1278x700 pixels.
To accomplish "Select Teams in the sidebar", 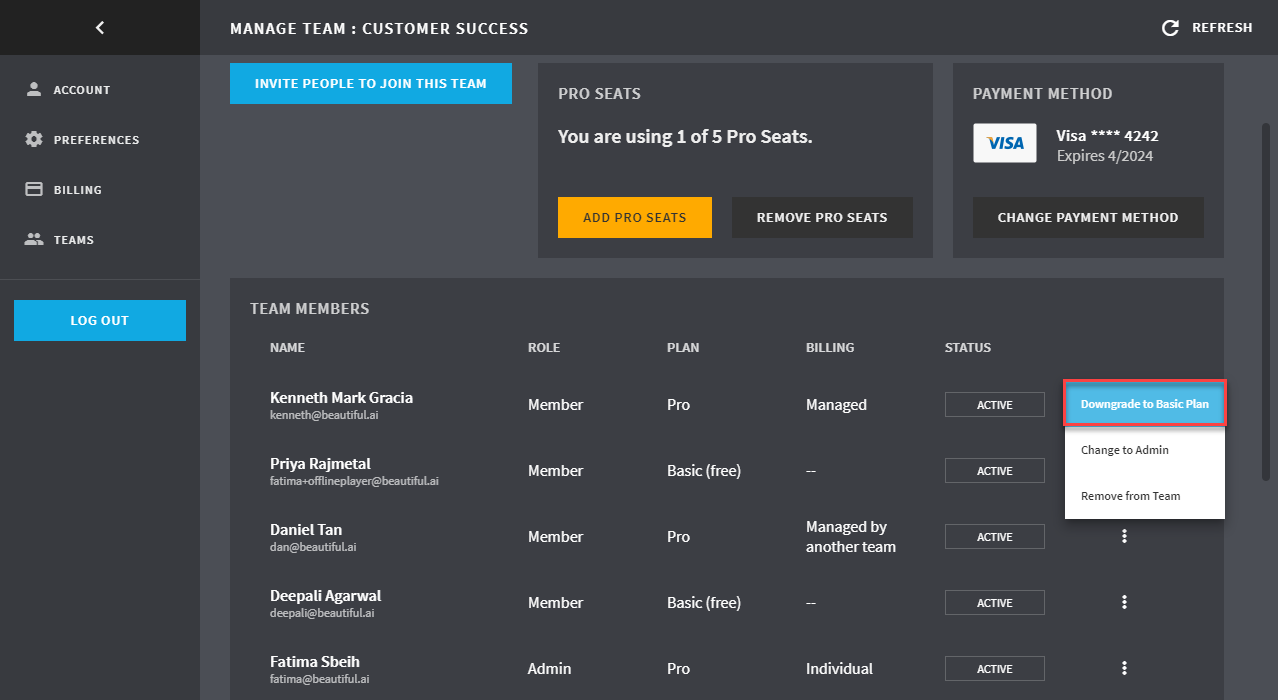I will (74, 240).
